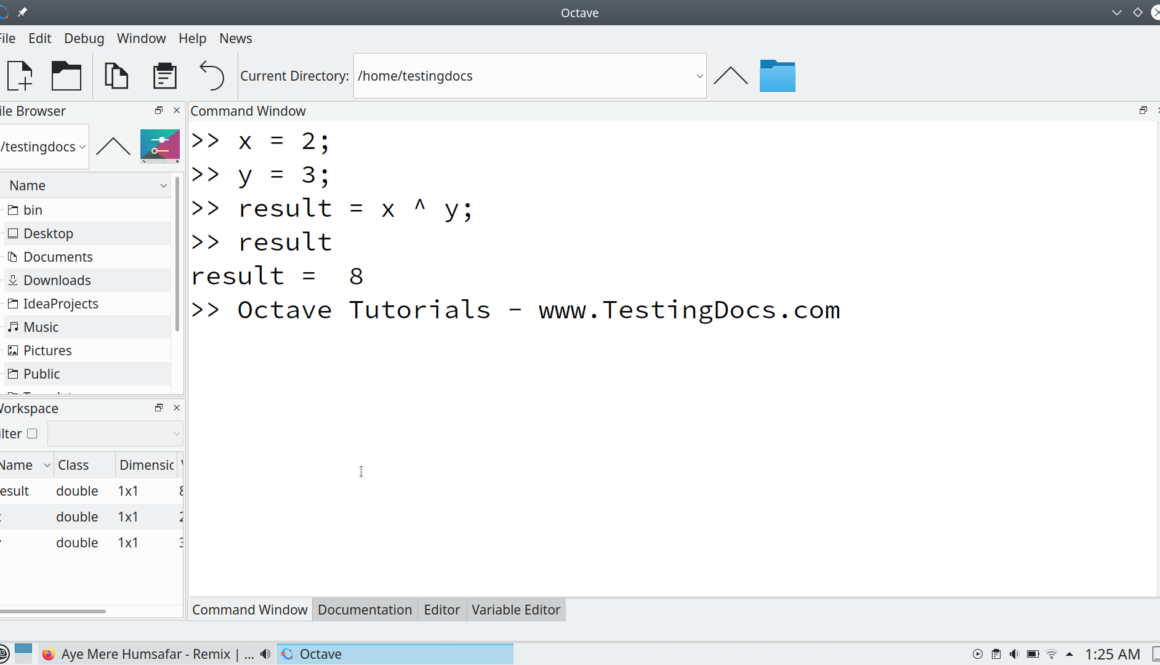The width and height of the screenshot is (1160, 665).
Task: Open File Browser settings icon
Action: click(x=160, y=146)
